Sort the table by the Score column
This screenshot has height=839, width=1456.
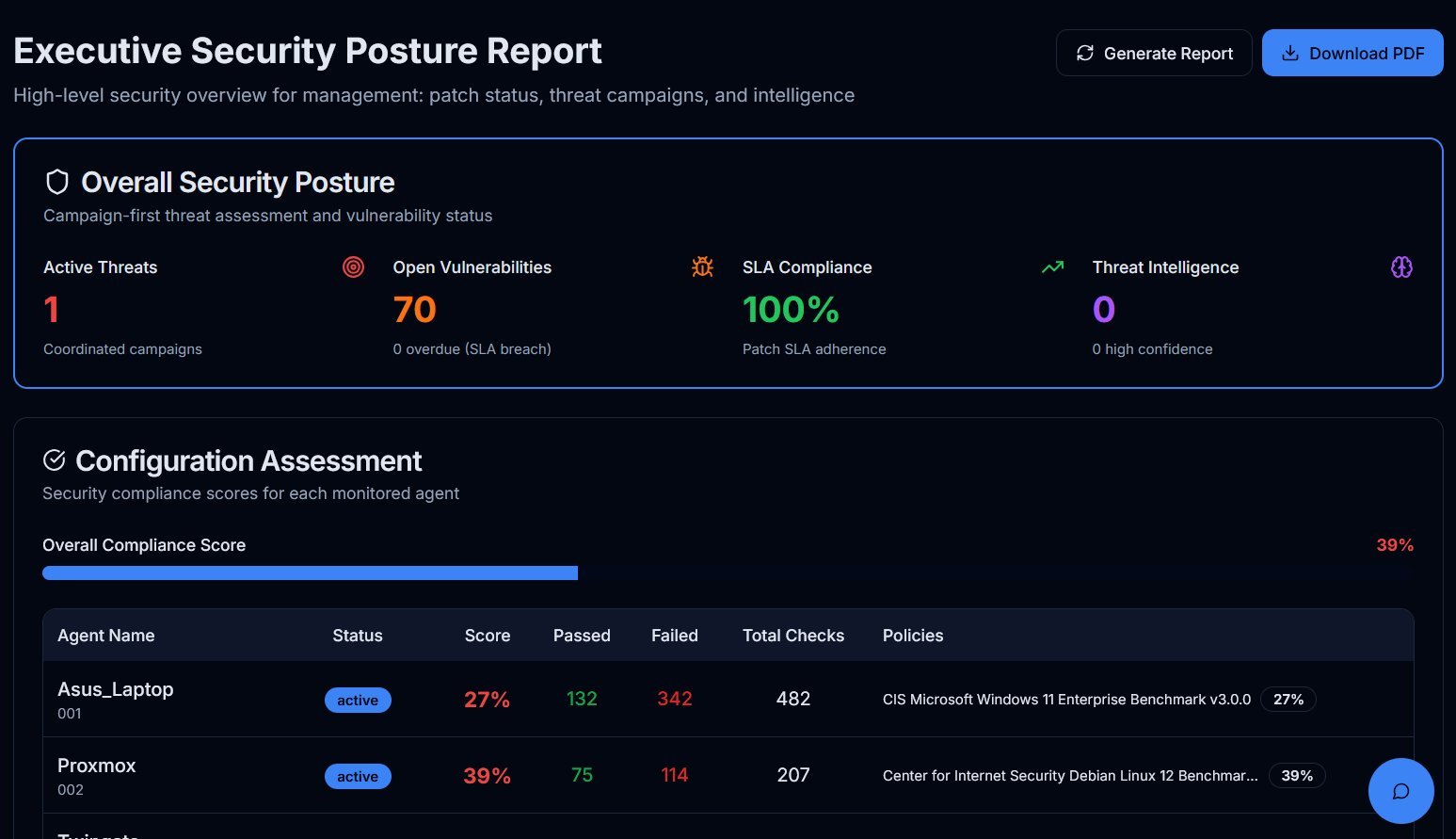(x=487, y=635)
